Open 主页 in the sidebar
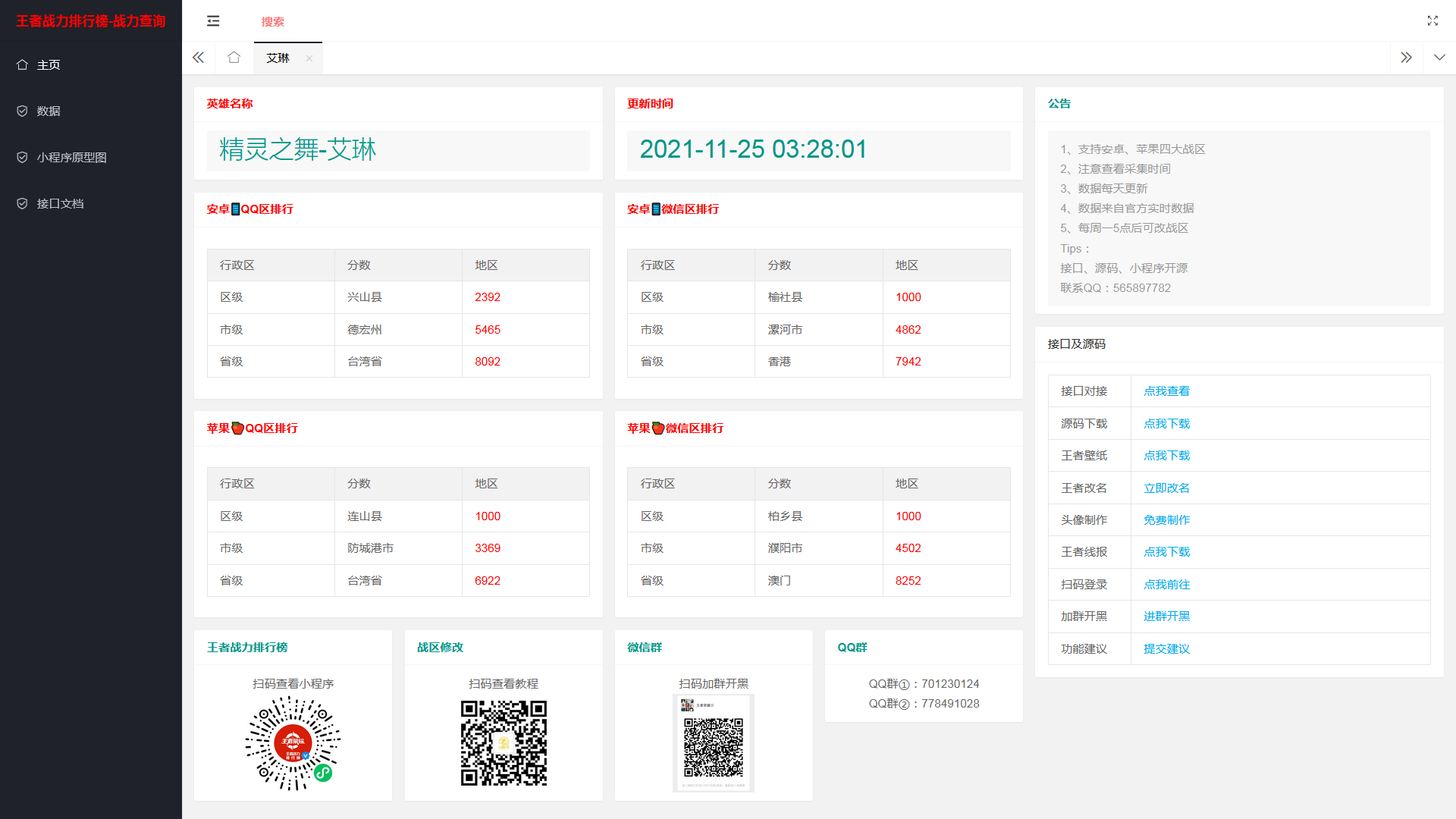The width and height of the screenshot is (1456, 819). (x=49, y=65)
